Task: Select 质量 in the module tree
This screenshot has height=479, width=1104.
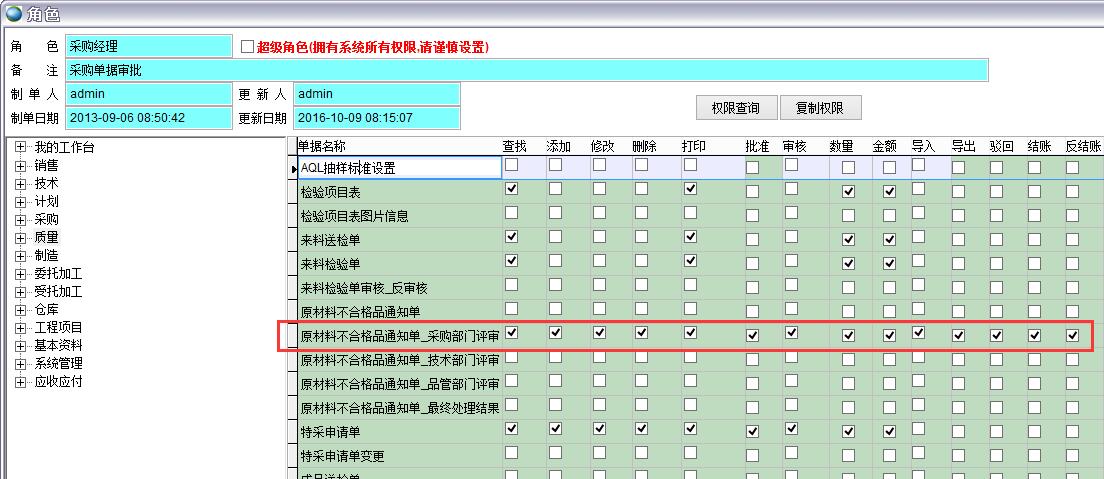Action: 46,238
